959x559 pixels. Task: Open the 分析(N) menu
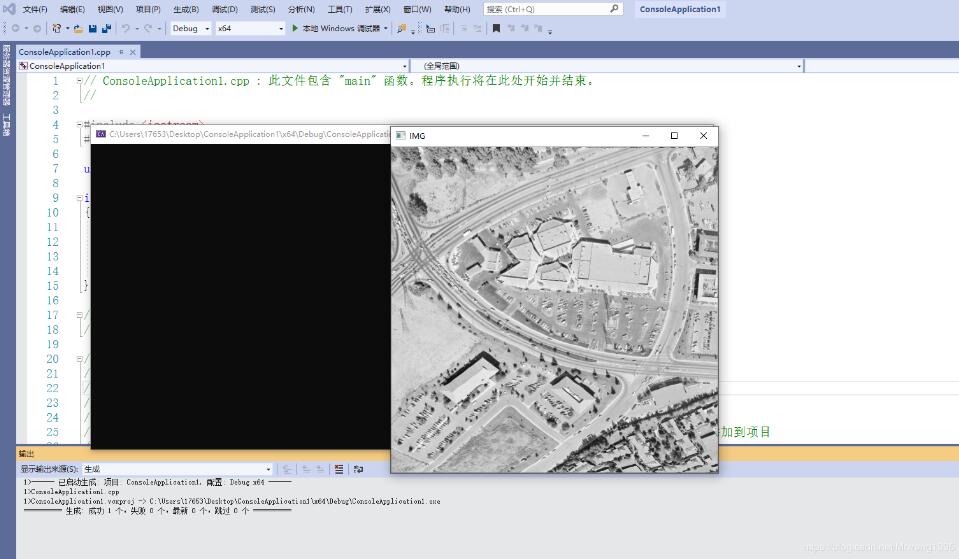pos(302,9)
